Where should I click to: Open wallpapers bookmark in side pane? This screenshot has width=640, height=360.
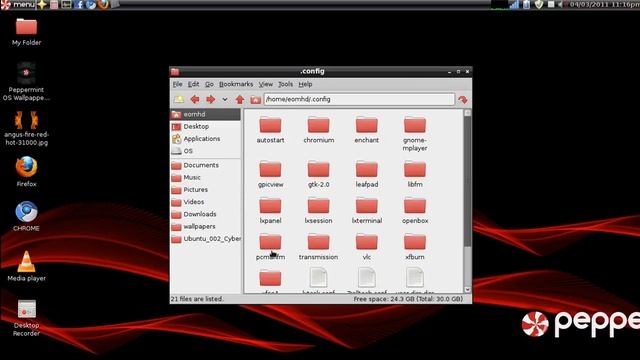pyautogui.click(x=205, y=227)
